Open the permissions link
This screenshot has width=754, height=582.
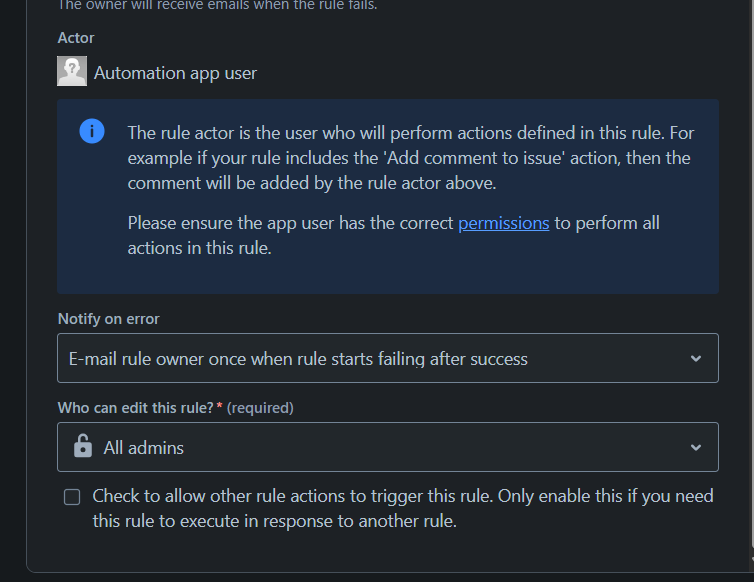[503, 223]
